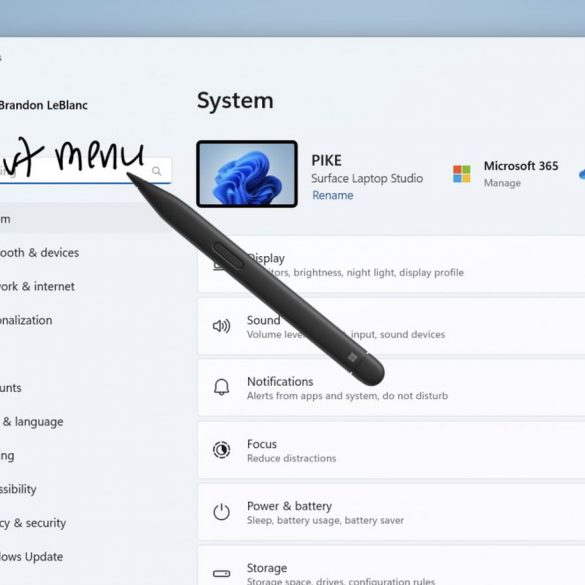This screenshot has width=585, height=585.
Task: Click the Notifications bell icon
Action: pos(221,387)
